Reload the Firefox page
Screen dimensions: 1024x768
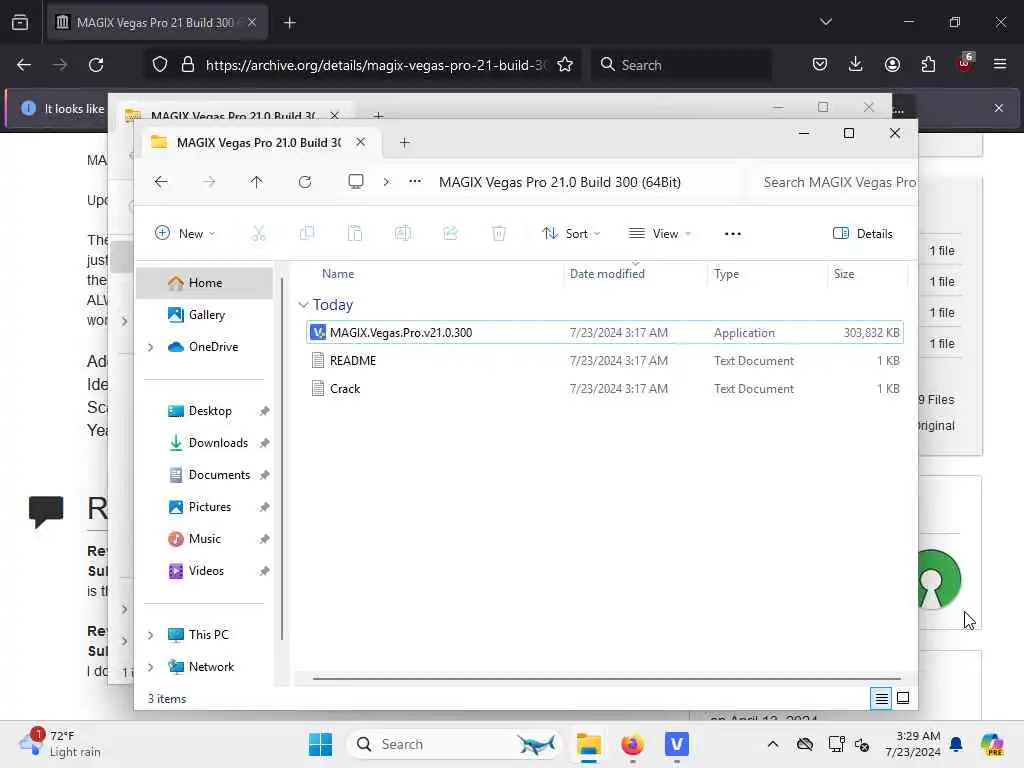click(96, 65)
